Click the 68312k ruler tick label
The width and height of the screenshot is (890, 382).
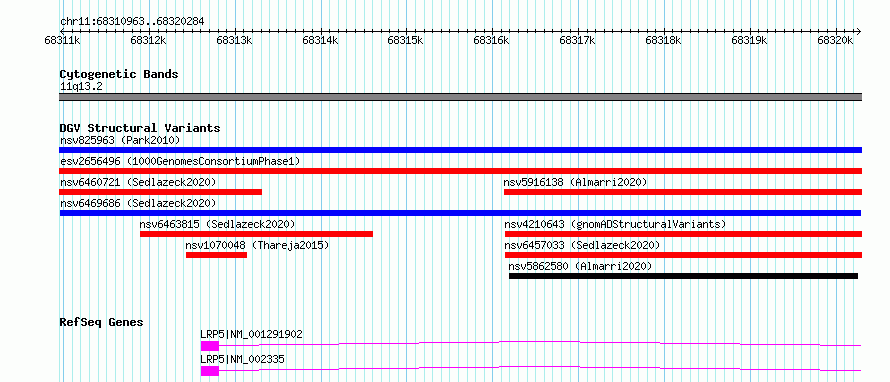click(x=148, y=40)
